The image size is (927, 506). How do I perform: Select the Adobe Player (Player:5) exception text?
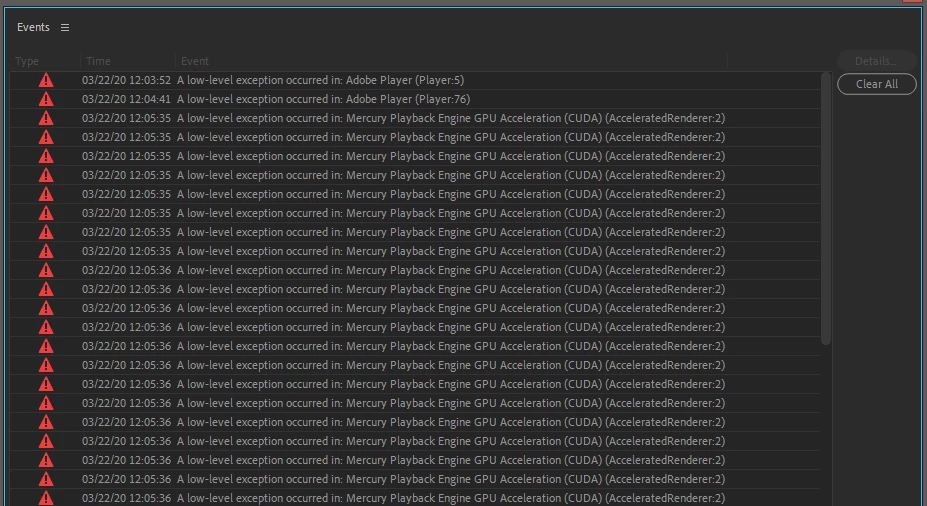[x=320, y=80]
